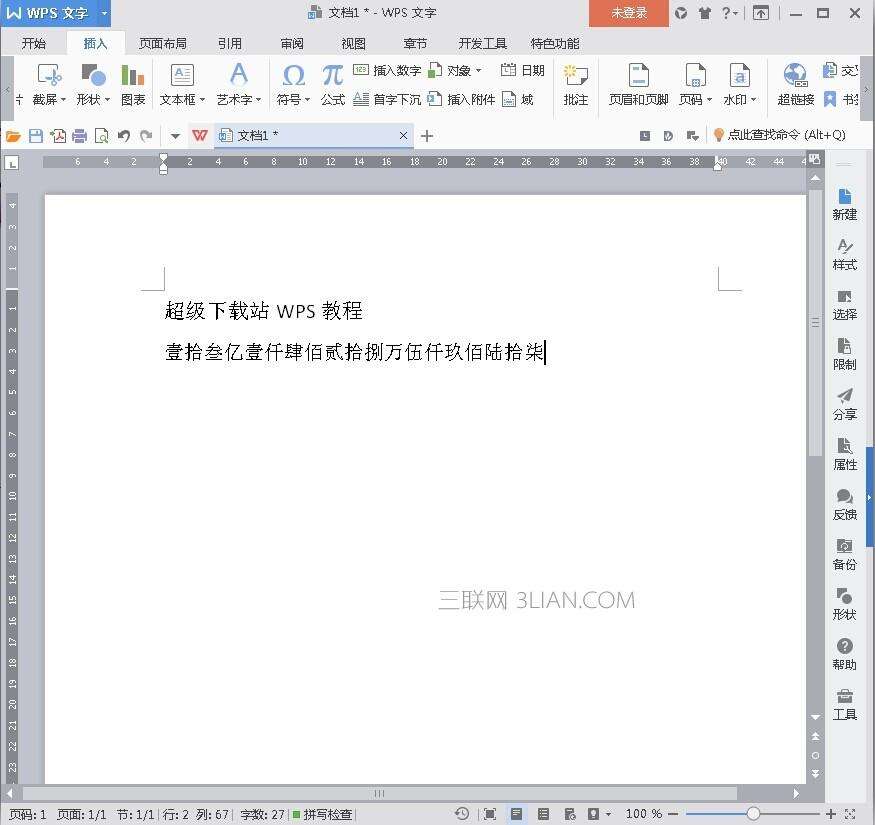
Task: Switch to Review (审阅) tab
Action: click(292, 44)
